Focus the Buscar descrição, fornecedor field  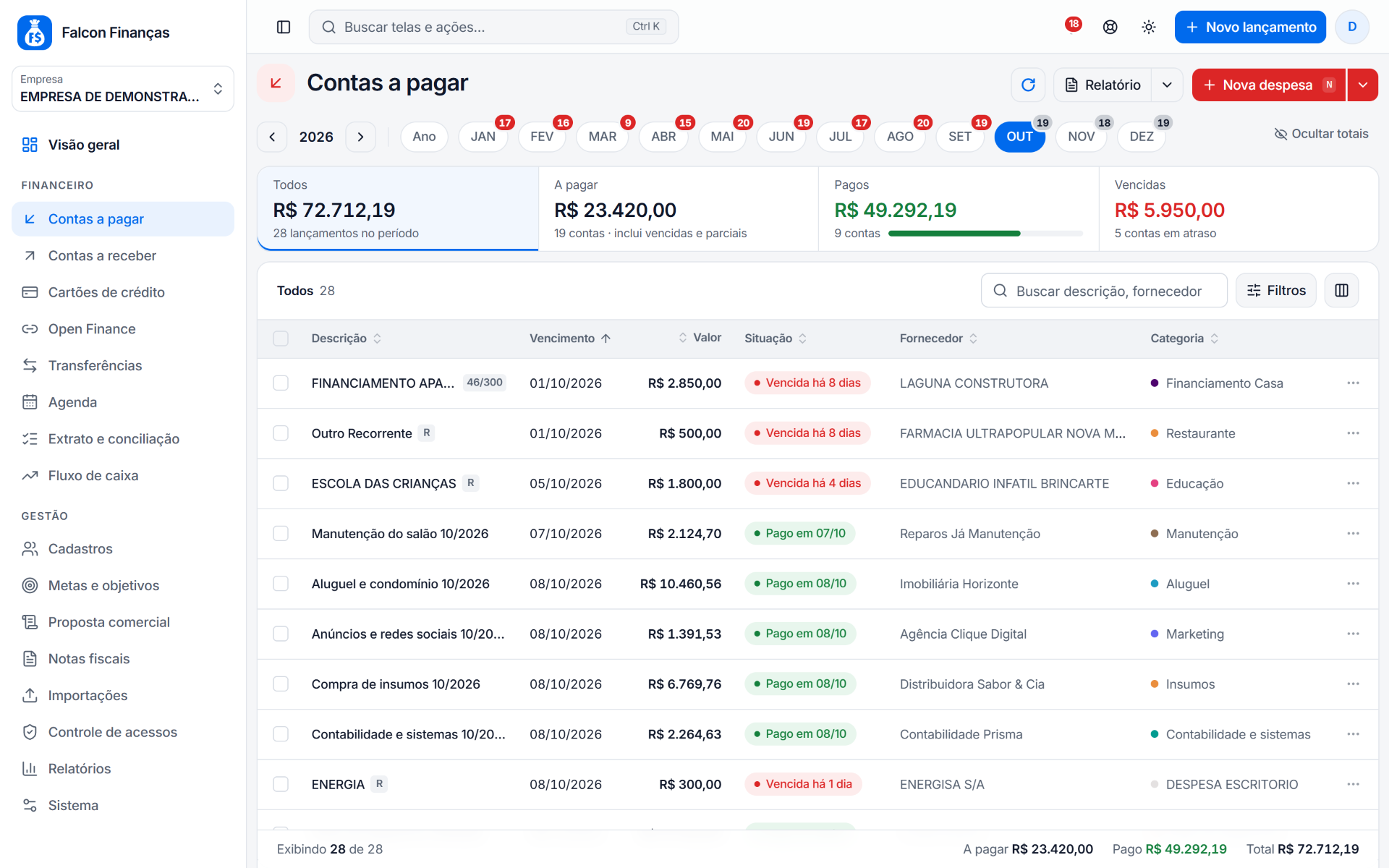click(1104, 290)
